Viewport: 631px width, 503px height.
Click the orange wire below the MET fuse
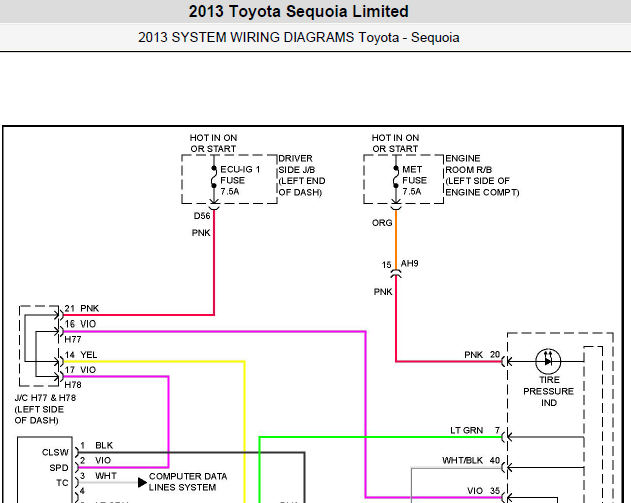tap(396, 239)
